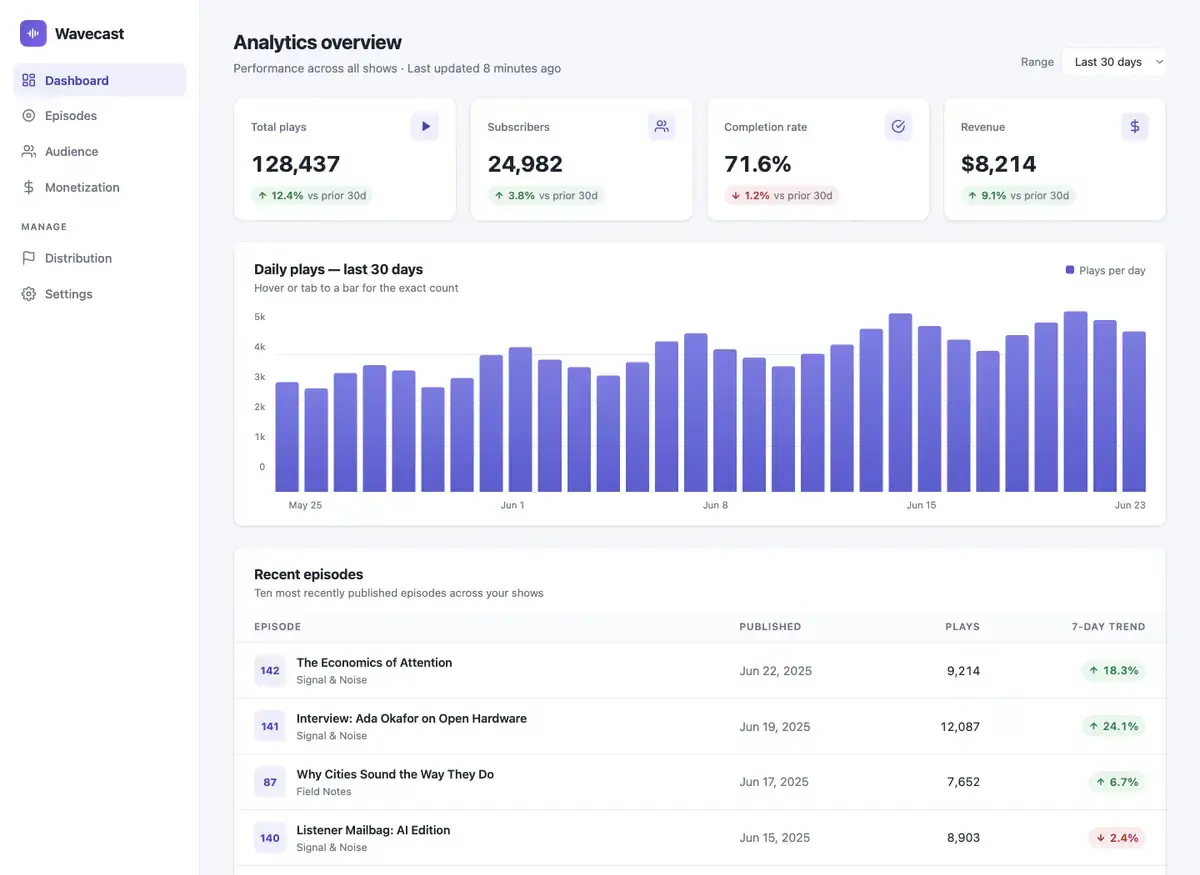Navigate to Monetization page
This screenshot has width=1200, height=875.
pyautogui.click(x=100, y=187)
